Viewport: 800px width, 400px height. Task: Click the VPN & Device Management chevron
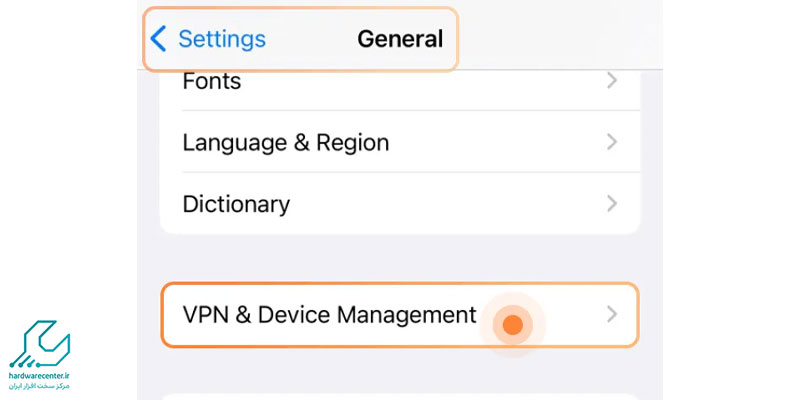(612, 314)
